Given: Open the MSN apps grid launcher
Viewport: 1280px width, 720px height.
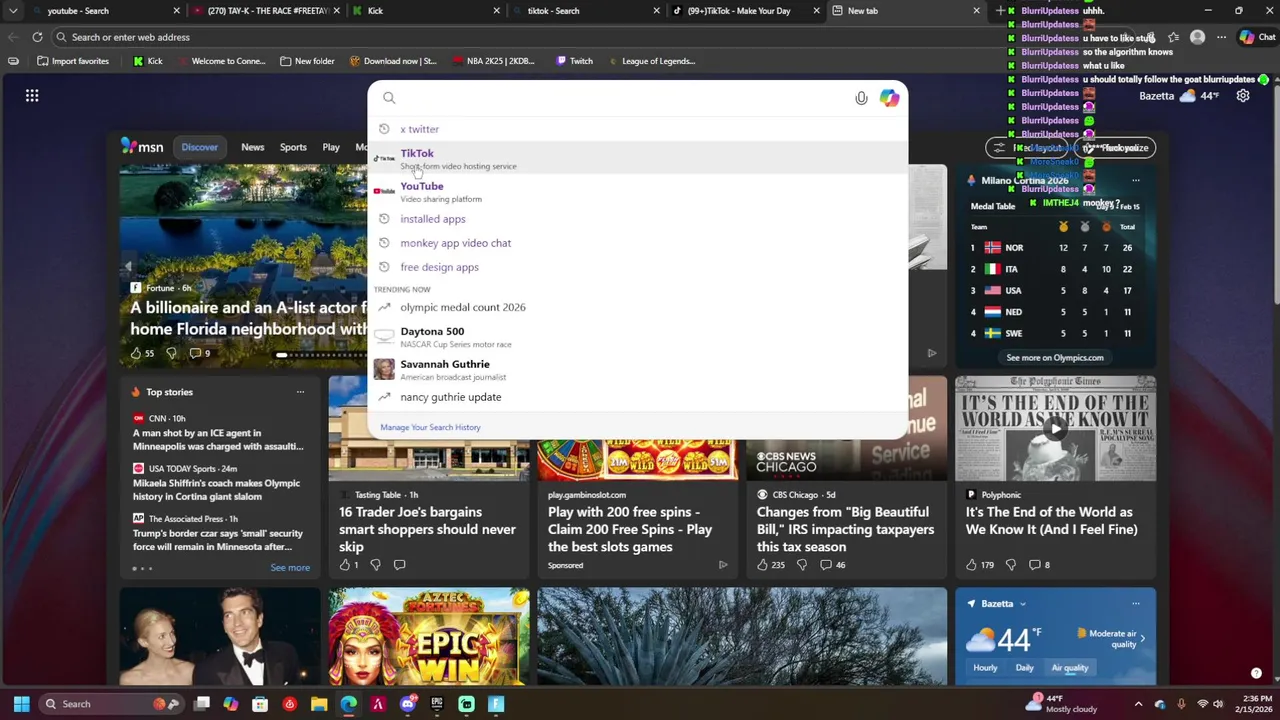Looking at the screenshot, I should tap(32, 96).
